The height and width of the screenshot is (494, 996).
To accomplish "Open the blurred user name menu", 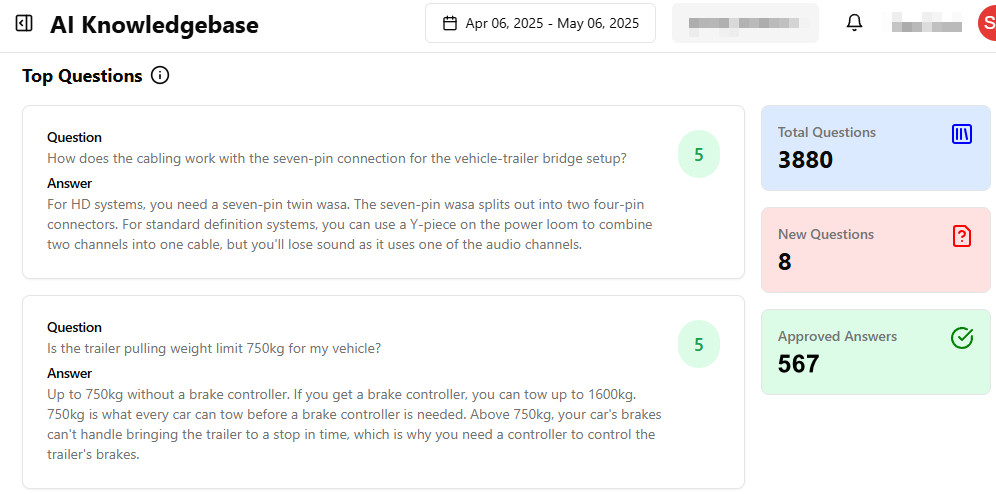I will click(x=926, y=24).
